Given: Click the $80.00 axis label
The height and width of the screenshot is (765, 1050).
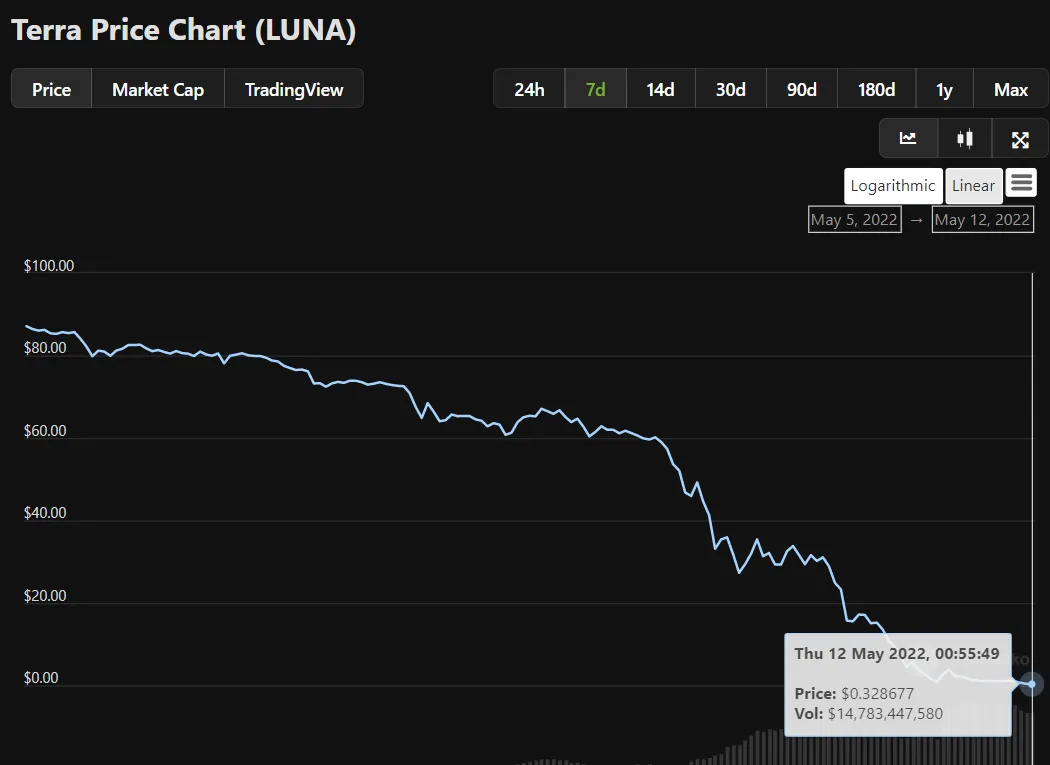Looking at the screenshot, I should (x=45, y=348).
